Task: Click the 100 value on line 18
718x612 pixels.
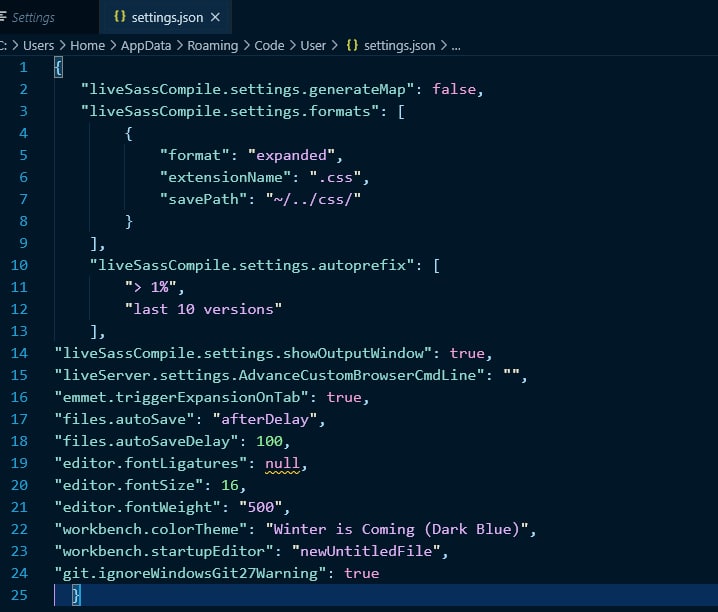Action: click(x=269, y=441)
